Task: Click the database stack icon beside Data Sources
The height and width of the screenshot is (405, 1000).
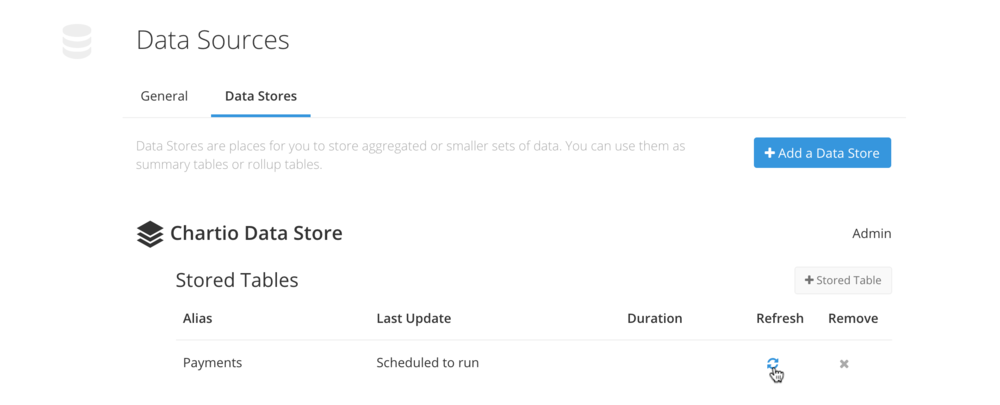Action: (77, 41)
